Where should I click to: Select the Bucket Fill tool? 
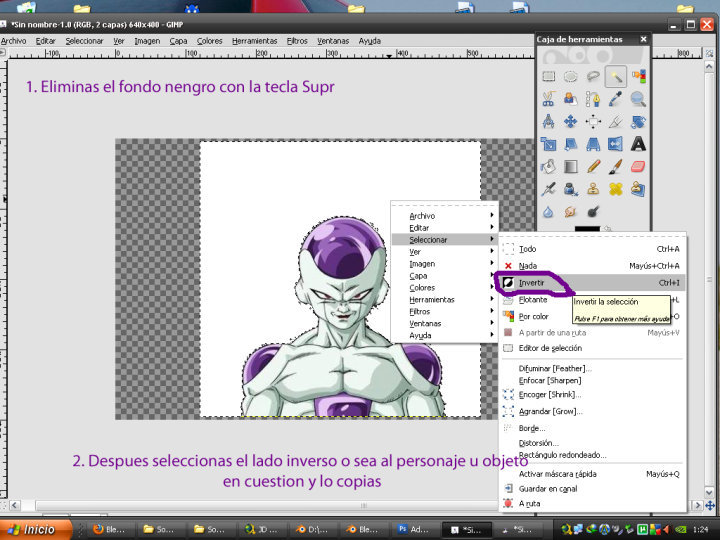click(x=548, y=166)
